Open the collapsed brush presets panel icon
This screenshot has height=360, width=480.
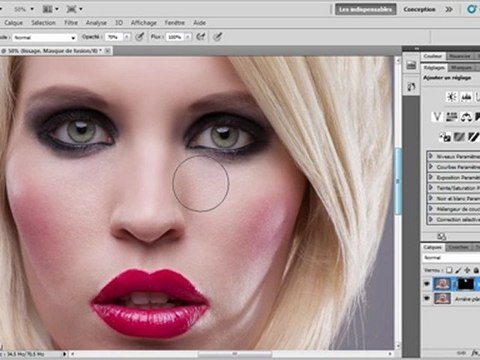coord(411,87)
